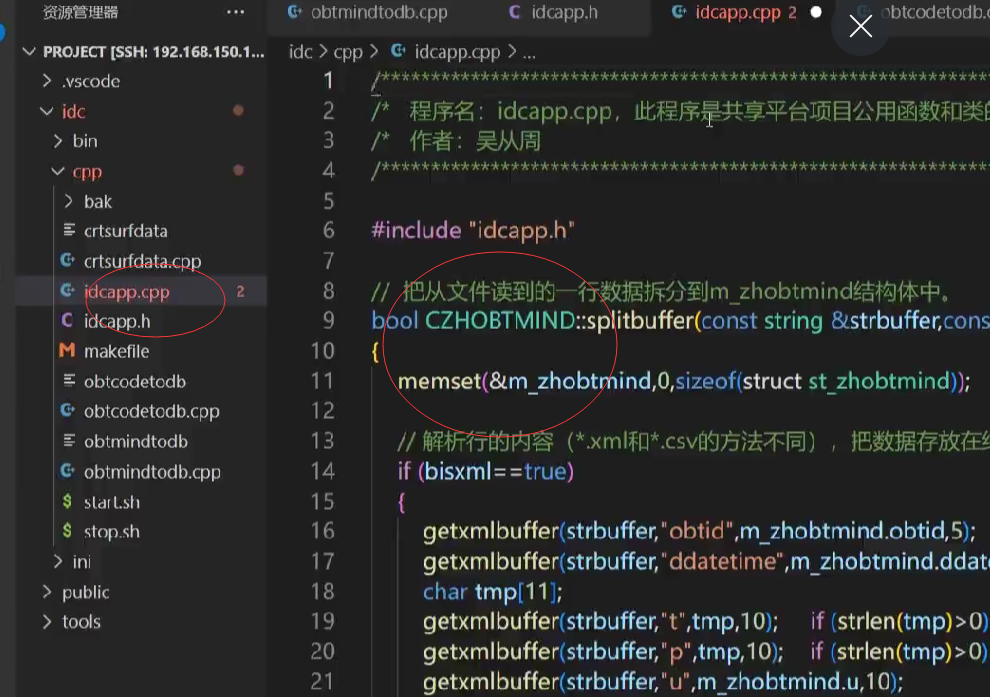Close overlay with X button

[x=861, y=26]
